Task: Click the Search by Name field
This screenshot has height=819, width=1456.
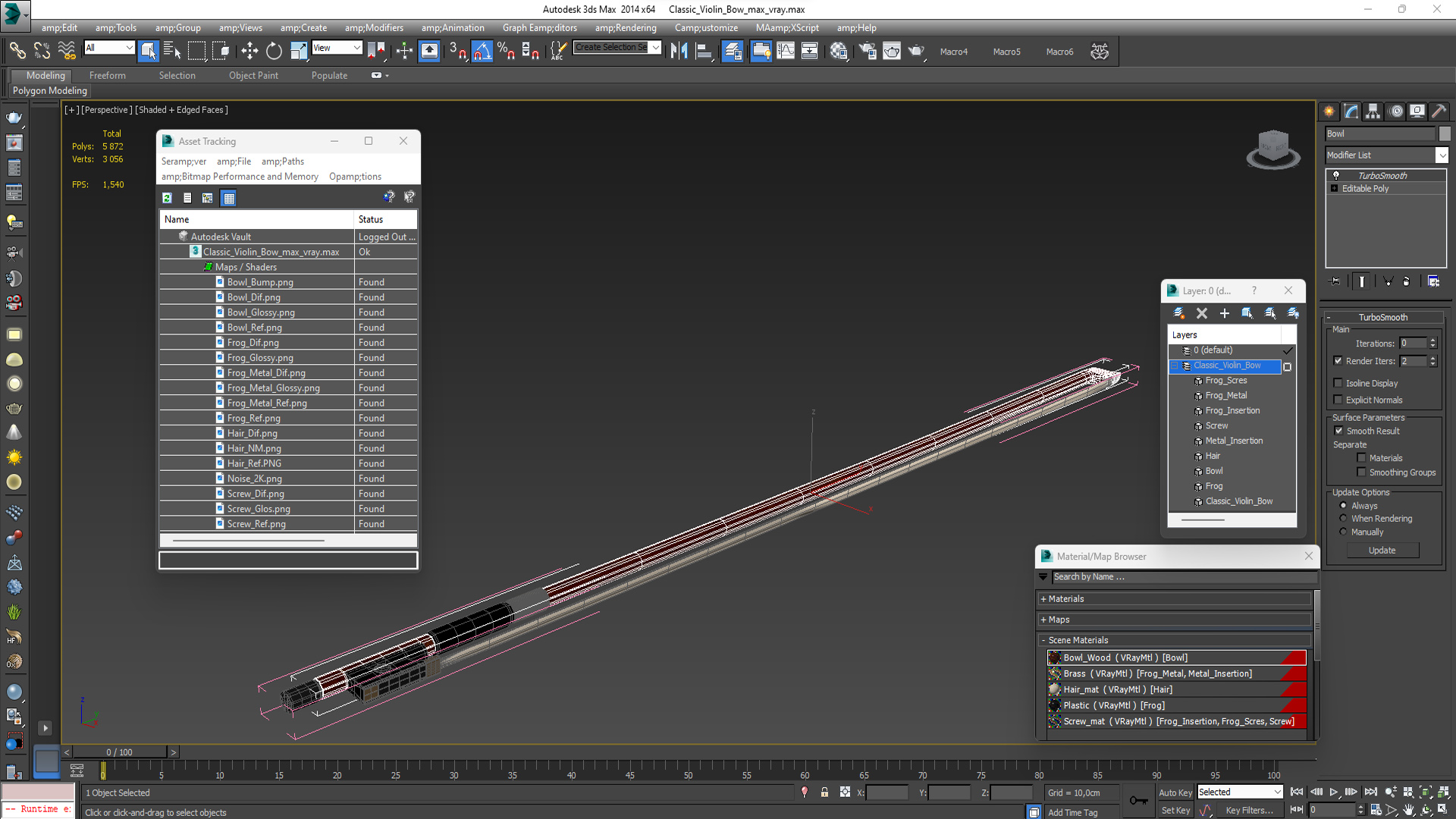Action: [1185, 577]
